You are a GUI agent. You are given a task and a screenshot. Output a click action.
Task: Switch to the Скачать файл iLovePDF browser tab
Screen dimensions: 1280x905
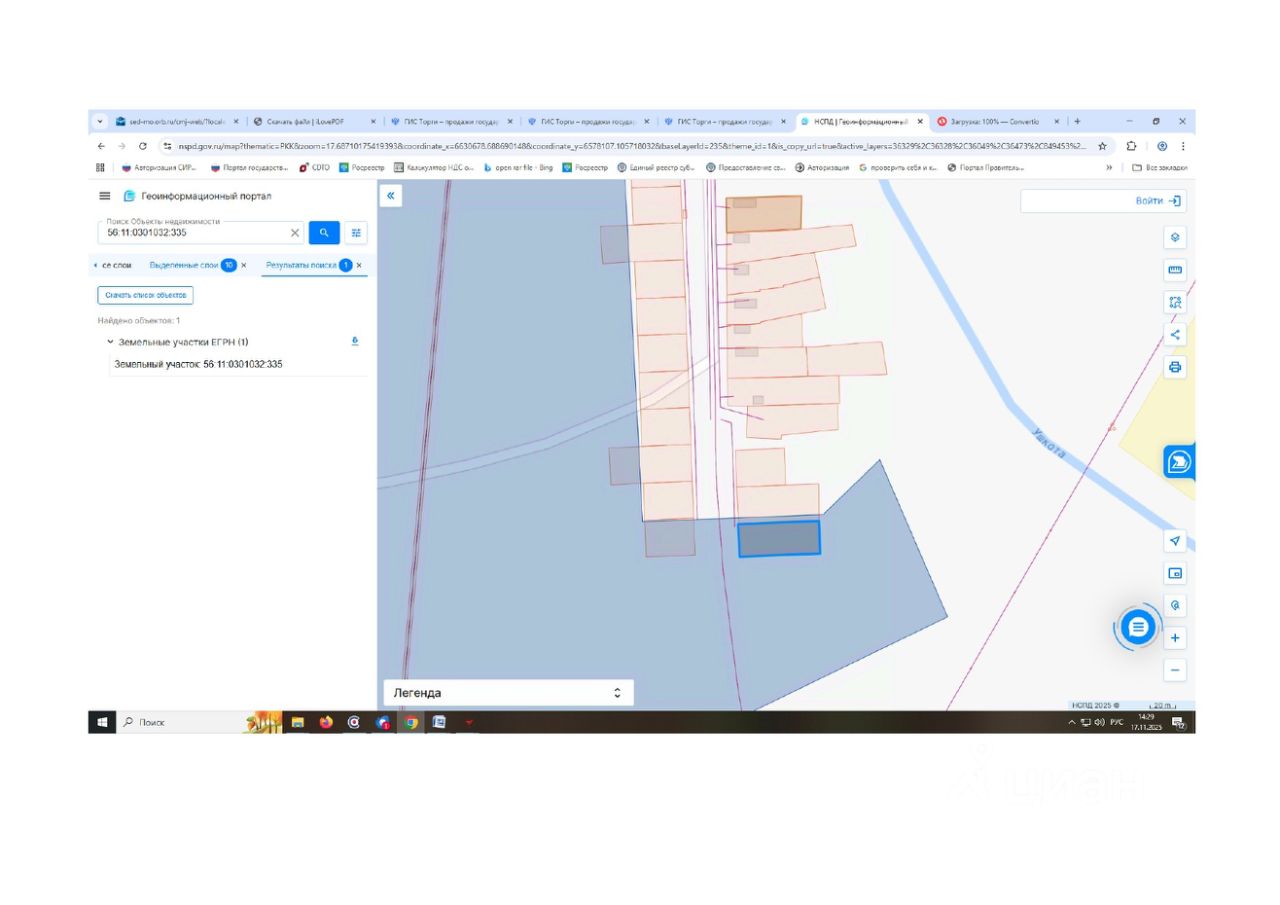coord(315,121)
